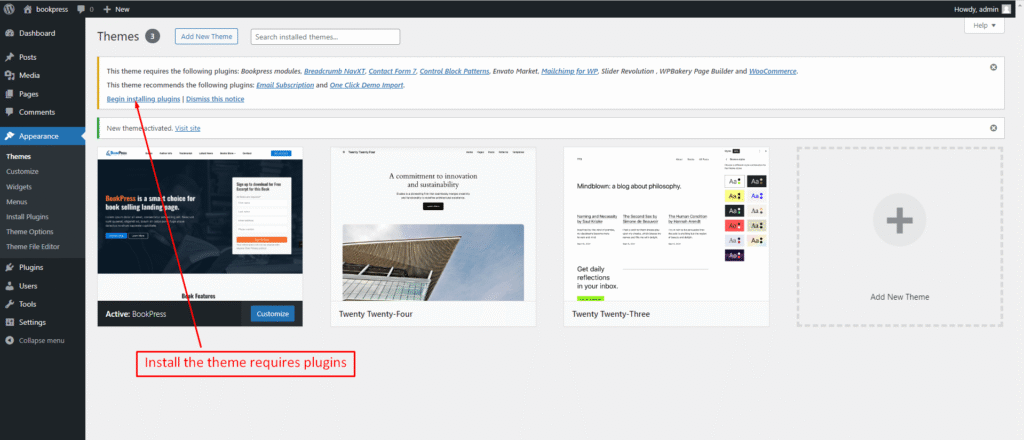This screenshot has width=1024, height=440.
Task: Click the Collapse menu arrow icon
Action: click(x=10, y=340)
